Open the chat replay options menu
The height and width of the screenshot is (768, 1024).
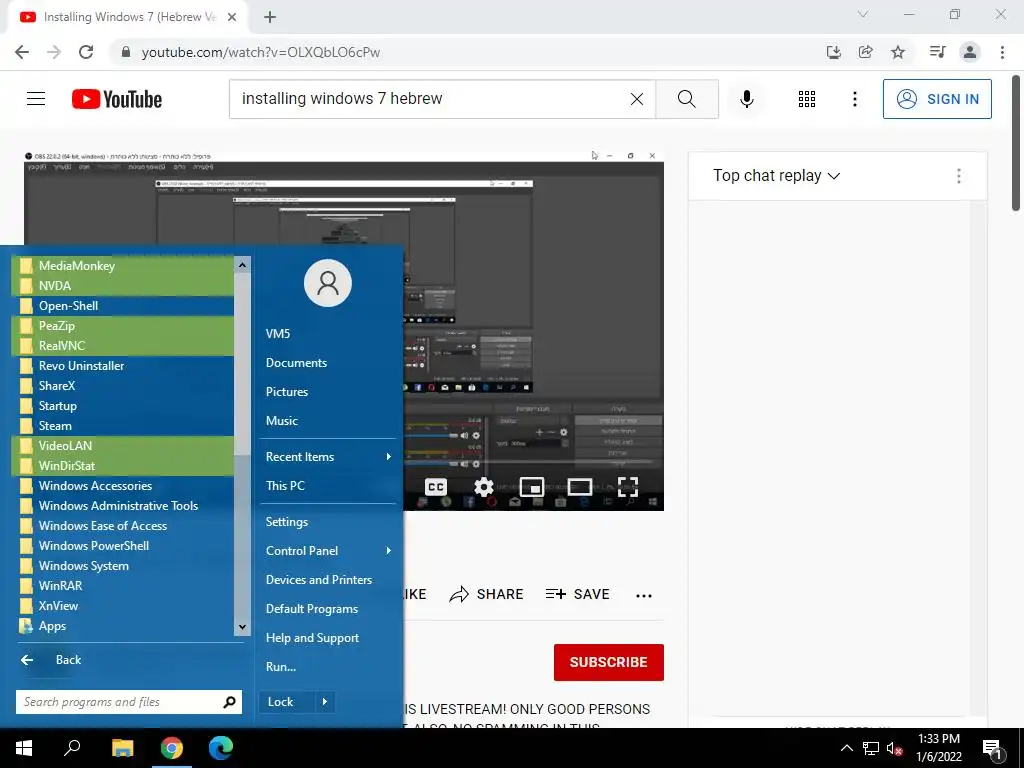tap(958, 176)
